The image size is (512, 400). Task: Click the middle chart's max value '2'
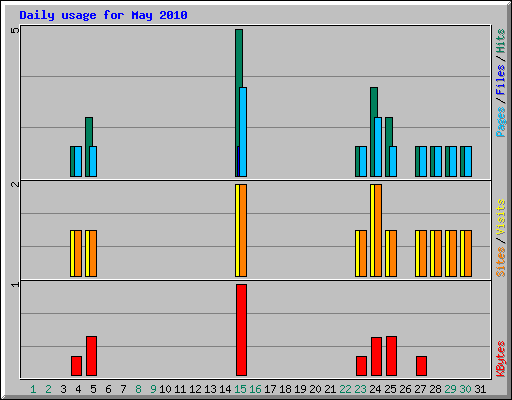coord(15,184)
